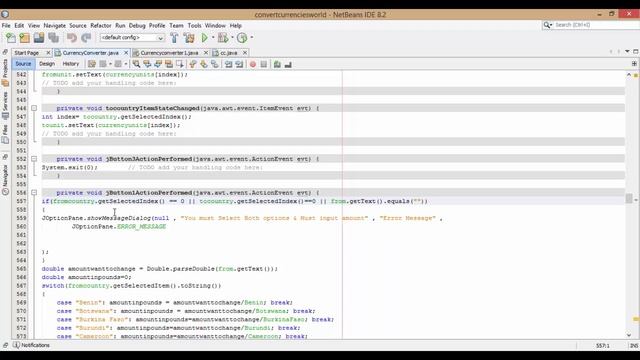Image resolution: width=640 pixels, height=360 pixels.
Task: Click the ERROR_MESSAGE constant on line 560
Action: click(x=142, y=227)
